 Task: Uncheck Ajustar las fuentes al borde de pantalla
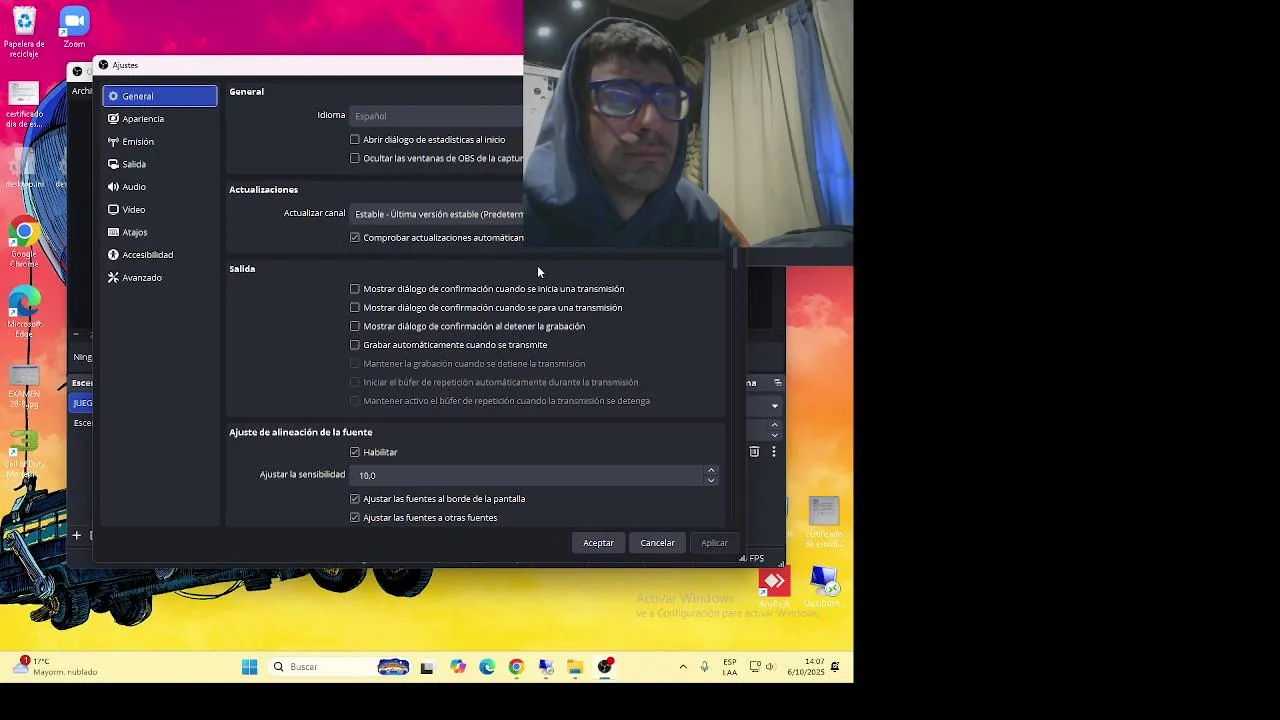[x=355, y=499]
